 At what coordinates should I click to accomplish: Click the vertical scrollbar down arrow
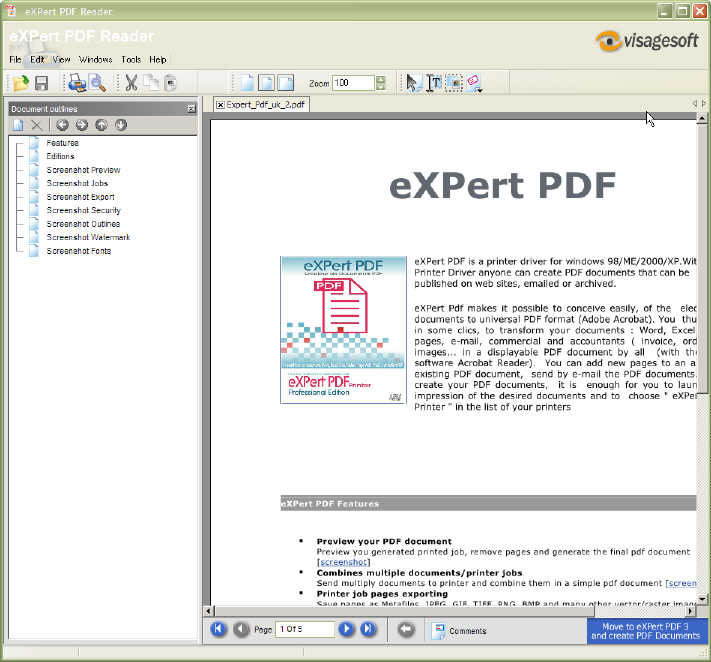click(702, 599)
